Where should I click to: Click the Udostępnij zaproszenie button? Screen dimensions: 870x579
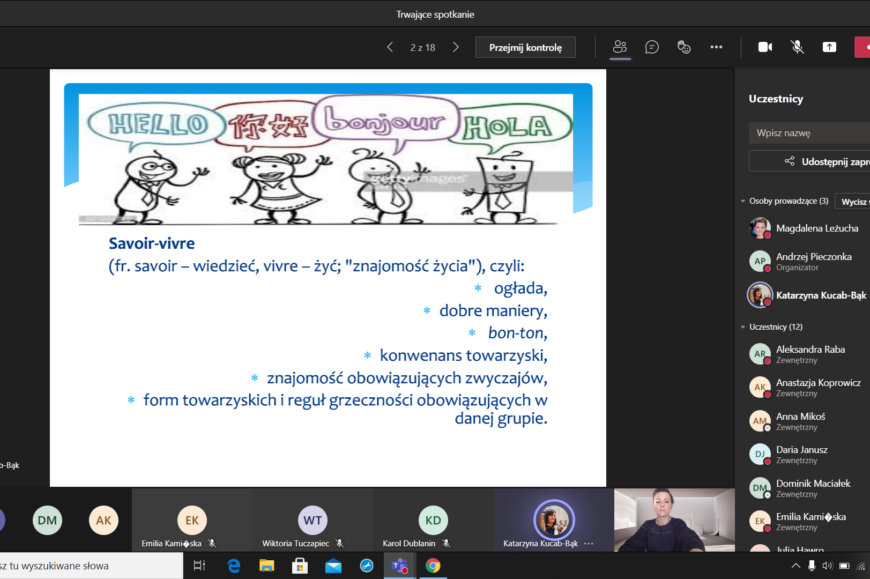point(810,161)
